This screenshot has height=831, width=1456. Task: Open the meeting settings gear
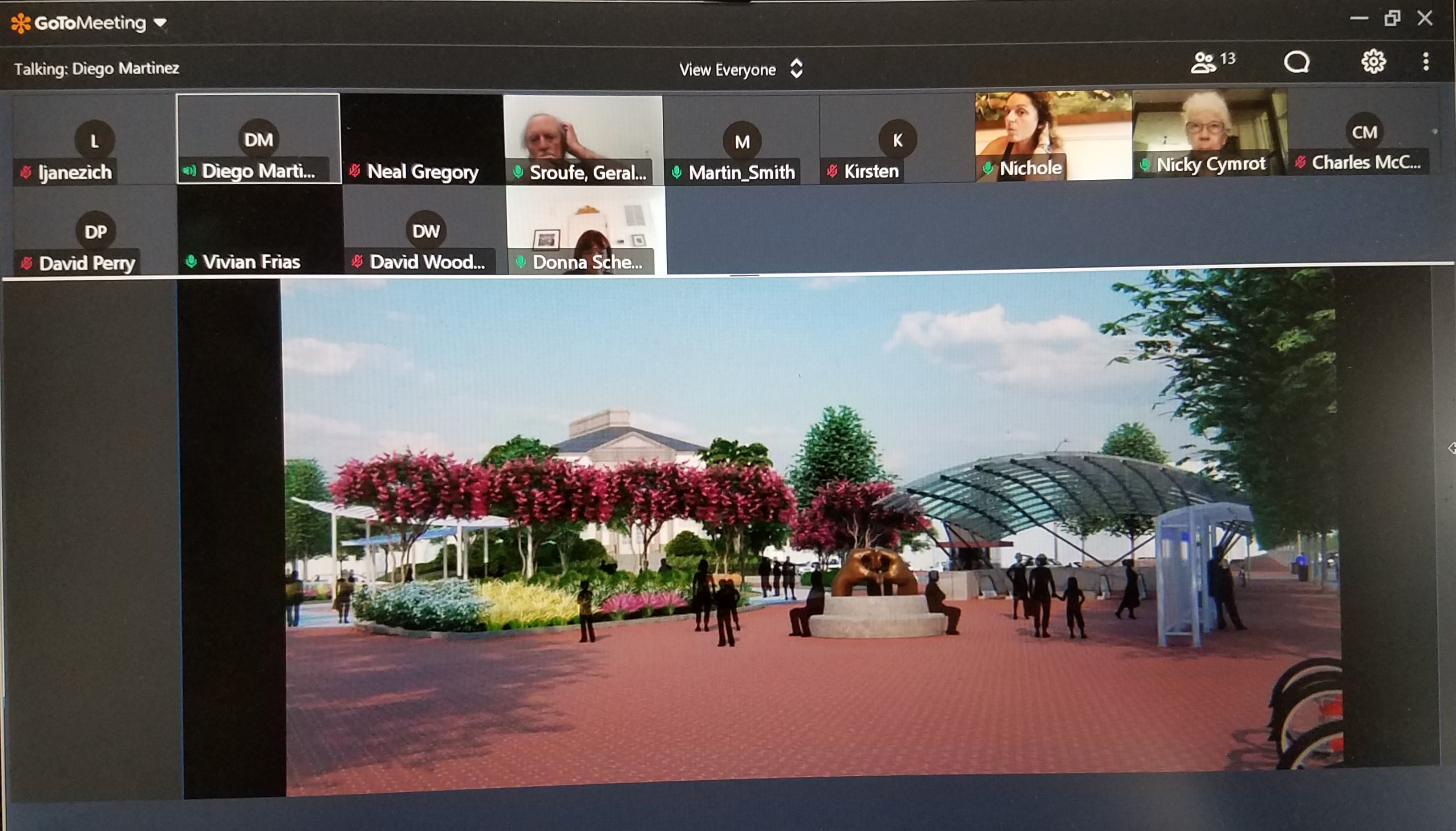coord(1374,61)
